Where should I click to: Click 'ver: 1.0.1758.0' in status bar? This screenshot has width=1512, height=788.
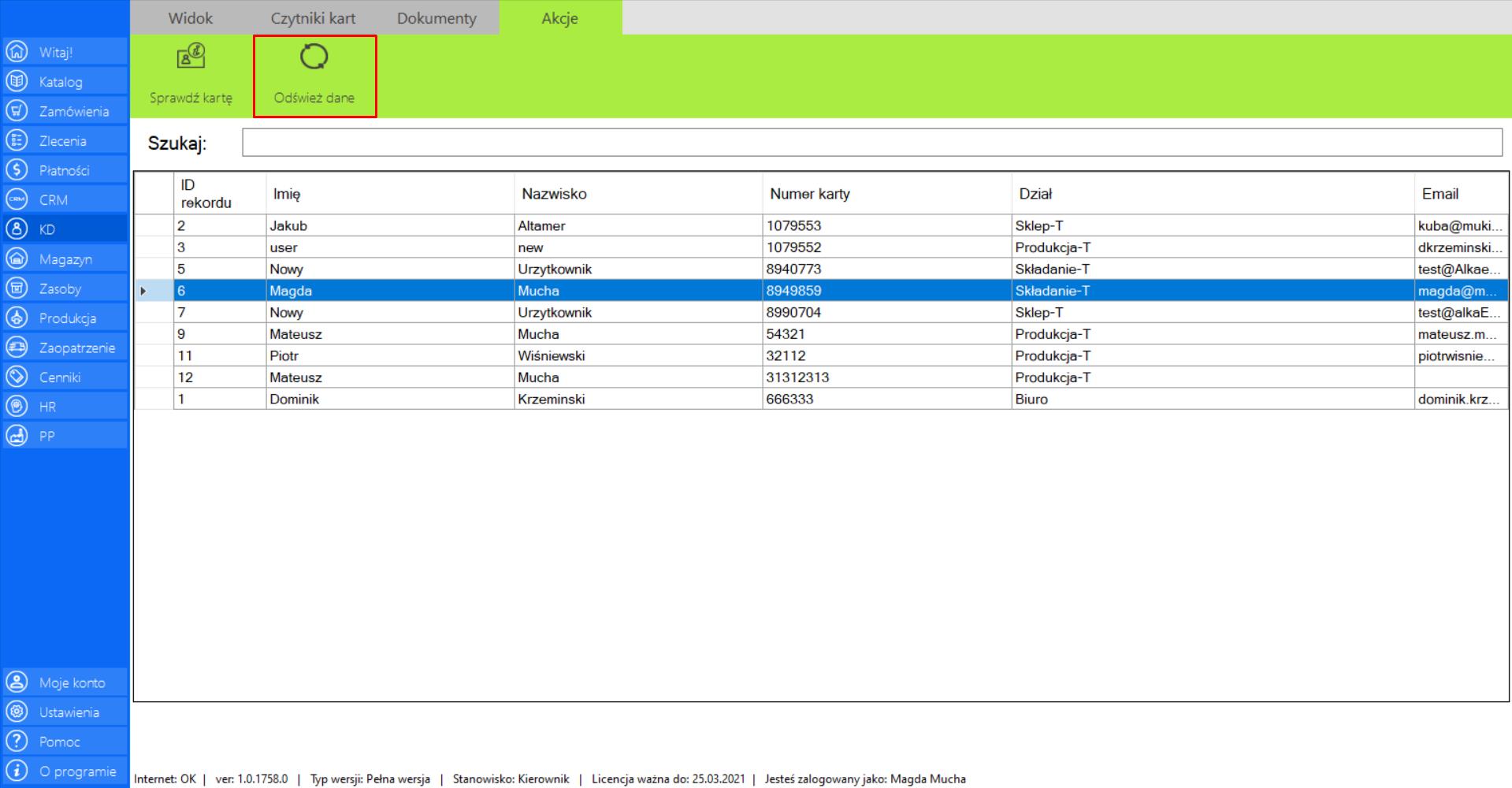click(x=251, y=779)
